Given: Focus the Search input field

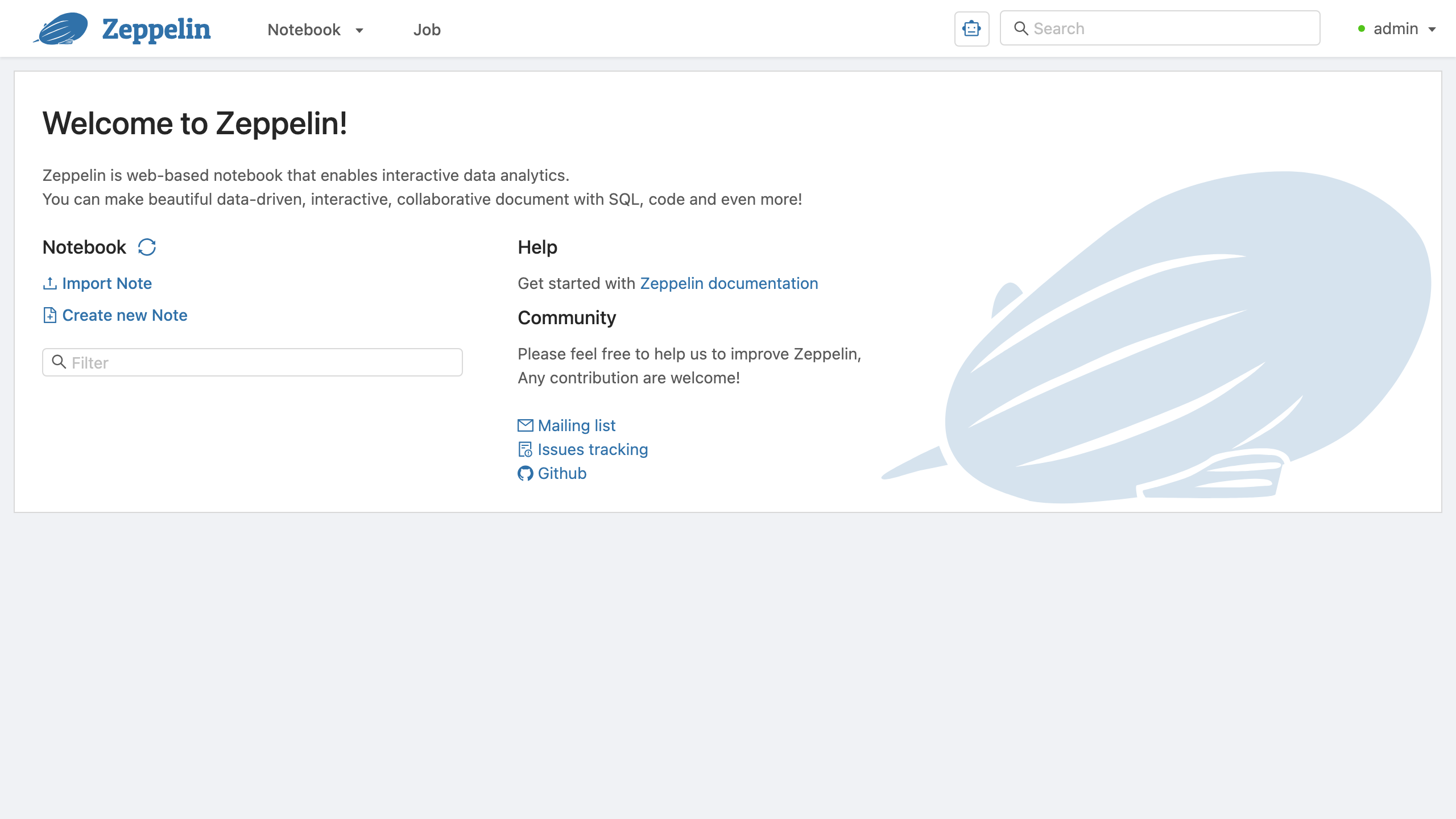Looking at the screenshot, I should click(x=1160, y=28).
